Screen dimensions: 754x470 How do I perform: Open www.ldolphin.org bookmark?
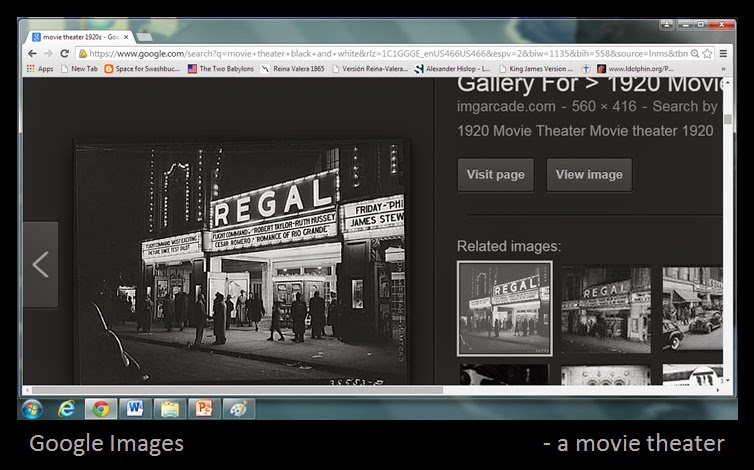point(635,69)
